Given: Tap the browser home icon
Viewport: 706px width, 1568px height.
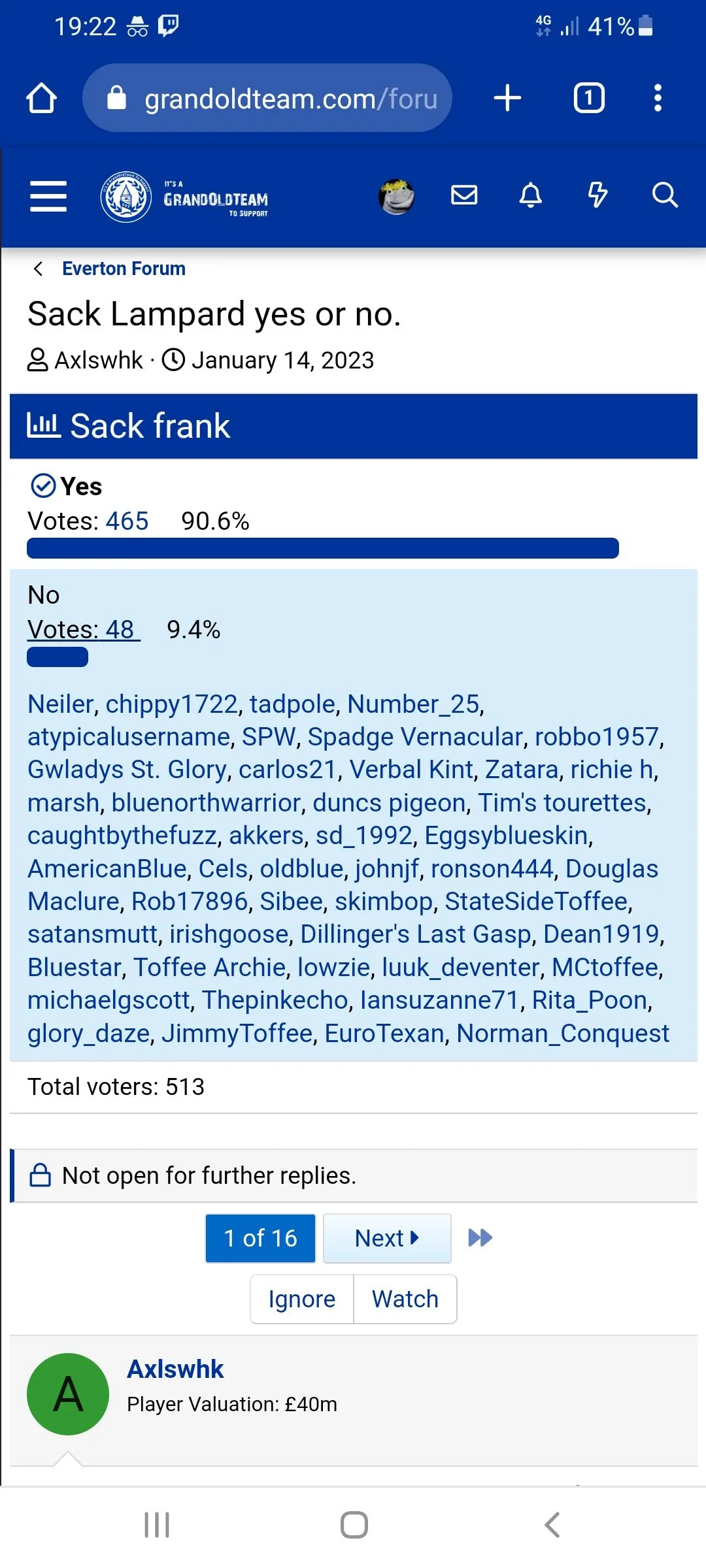Looking at the screenshot, I should pyautogui.click(x=42, y=99).
